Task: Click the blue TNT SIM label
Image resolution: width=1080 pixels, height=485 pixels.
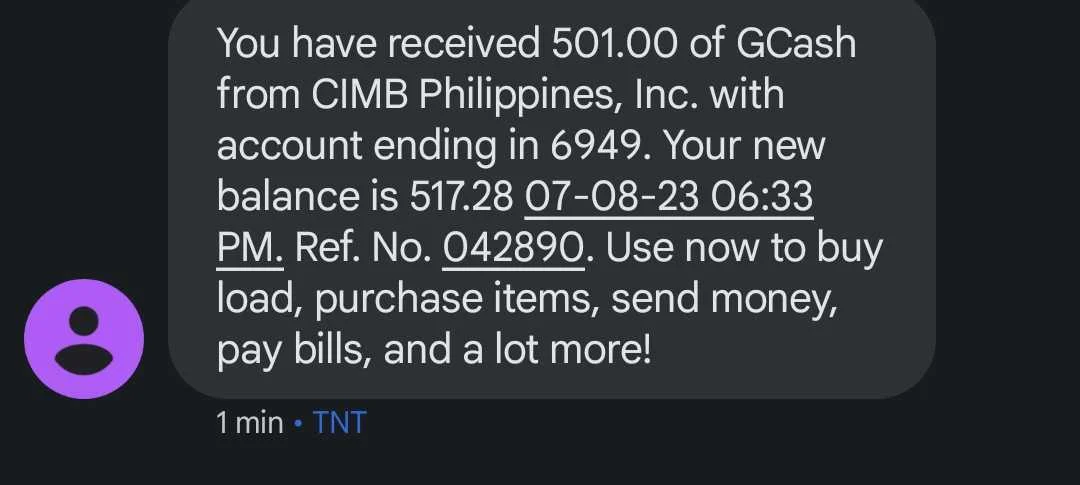Action: coord(340,422)
